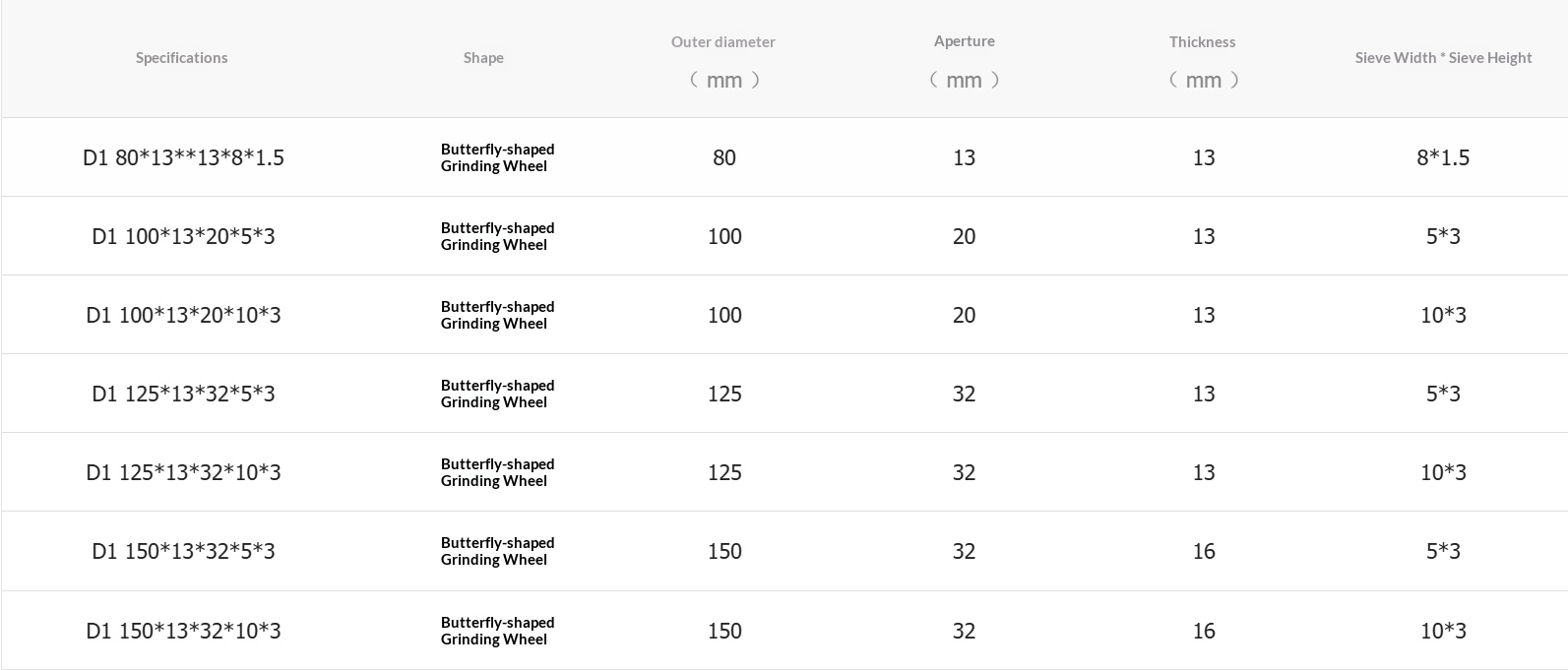Click the Aperture column header
Viewport: 1568px width, 670px height.
[x=964, y=41]
